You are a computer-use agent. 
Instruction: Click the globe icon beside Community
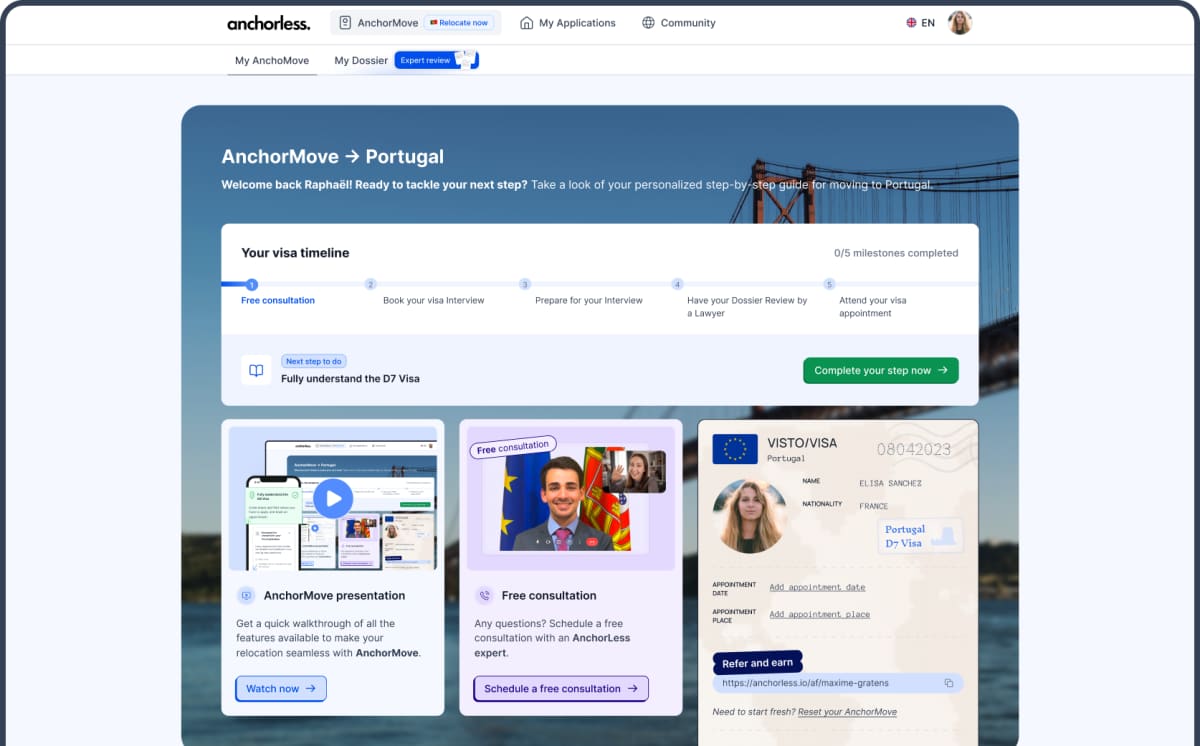(648, 23)
